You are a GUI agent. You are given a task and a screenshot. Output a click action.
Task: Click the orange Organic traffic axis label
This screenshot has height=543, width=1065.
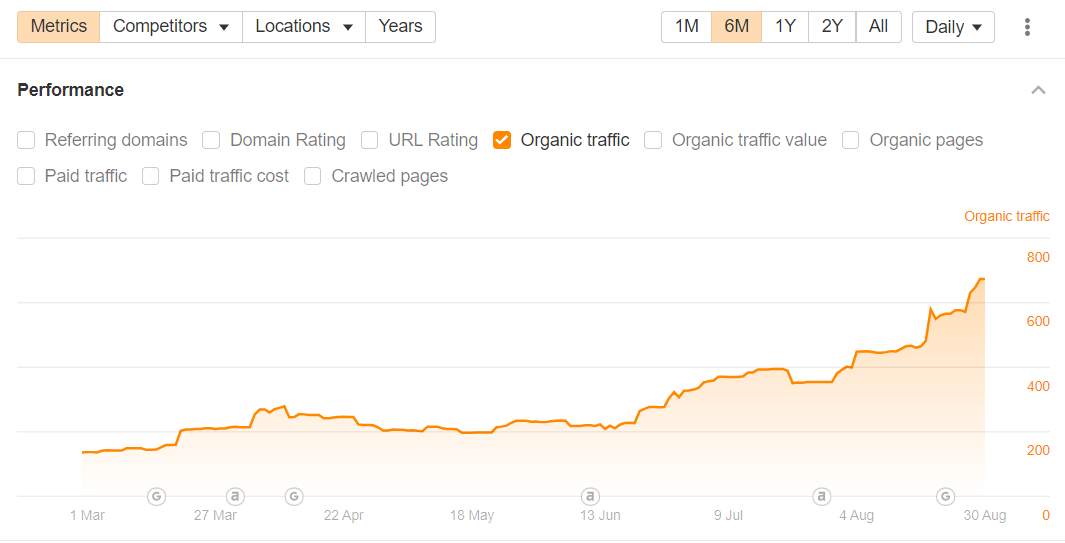click(1007, 216)
